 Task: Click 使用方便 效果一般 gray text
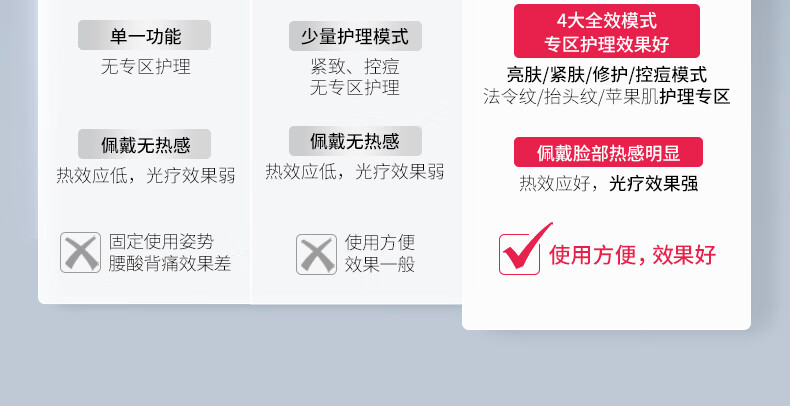pyautogui.click(x=380, y=253)
